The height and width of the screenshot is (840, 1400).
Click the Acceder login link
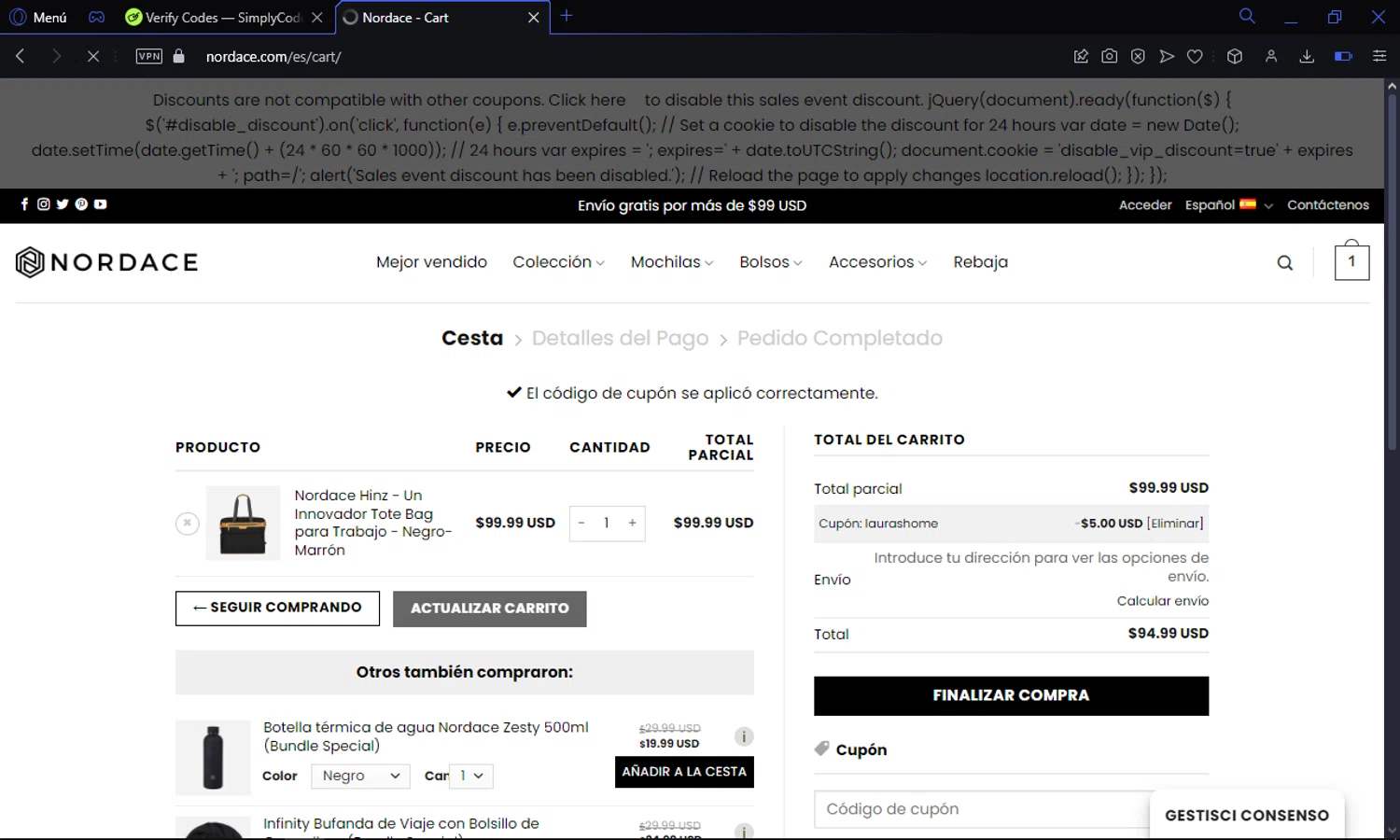(x=1145, y=205)
